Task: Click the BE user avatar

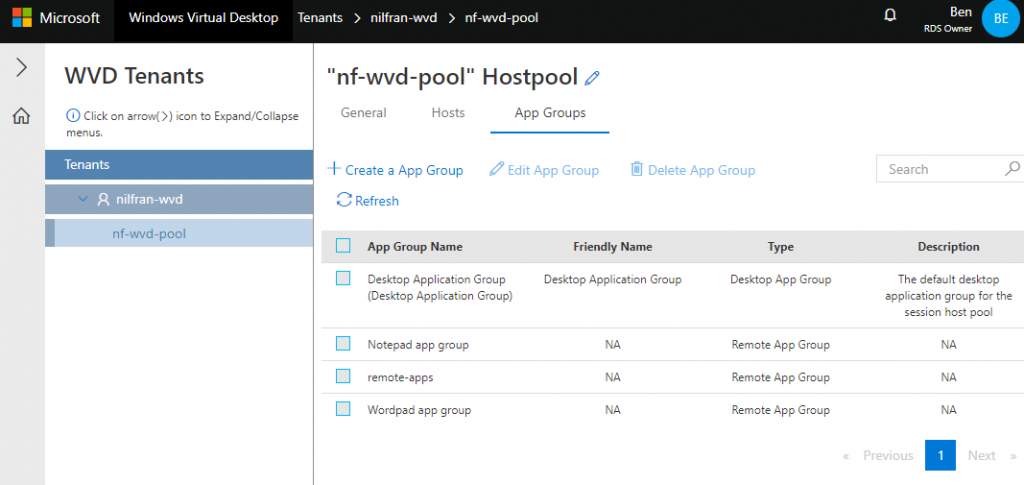Action: pos(1000,18)
